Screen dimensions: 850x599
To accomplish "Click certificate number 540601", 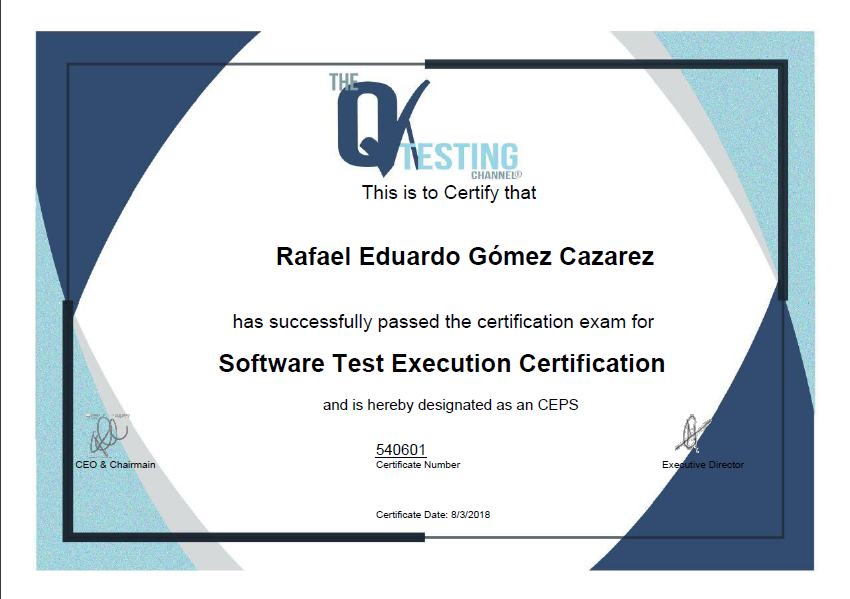I will (x=401, y=450).
